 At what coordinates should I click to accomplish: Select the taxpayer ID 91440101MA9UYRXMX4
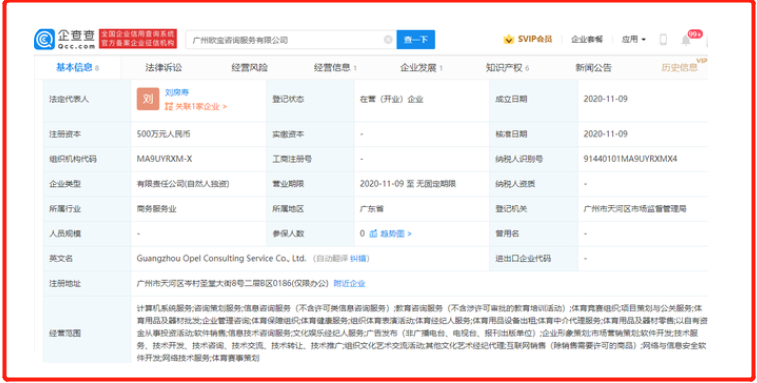coord(631,159)
